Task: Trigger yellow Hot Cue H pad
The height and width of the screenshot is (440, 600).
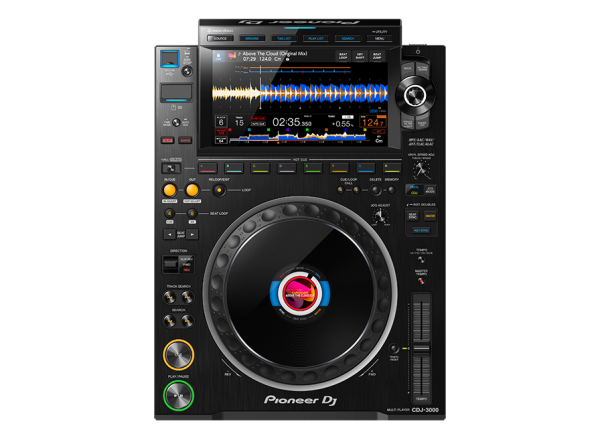Action: point(392,168)
